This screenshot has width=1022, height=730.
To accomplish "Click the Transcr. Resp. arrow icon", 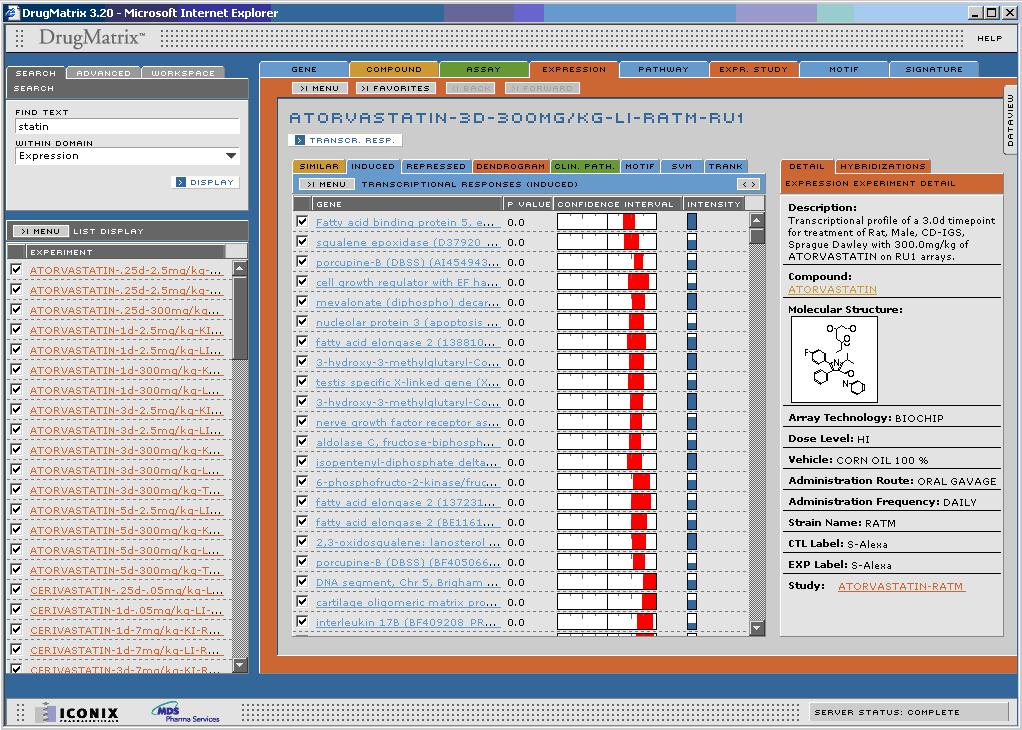I will point(299,141).
